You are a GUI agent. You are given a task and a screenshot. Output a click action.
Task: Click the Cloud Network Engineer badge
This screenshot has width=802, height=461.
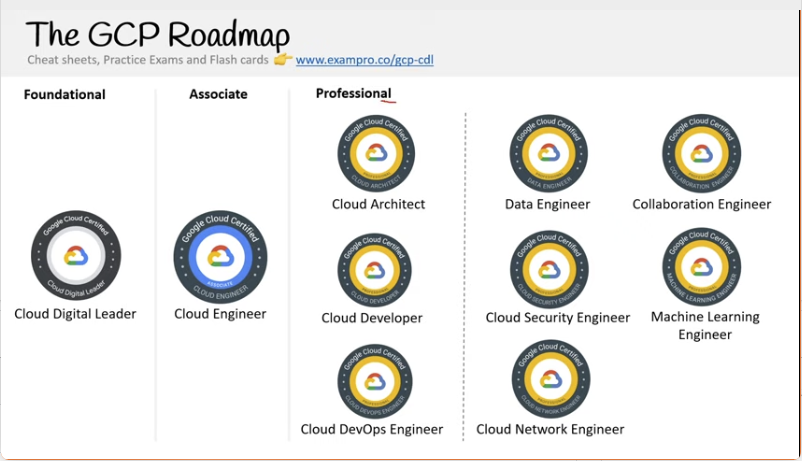(x=549, y=381)
